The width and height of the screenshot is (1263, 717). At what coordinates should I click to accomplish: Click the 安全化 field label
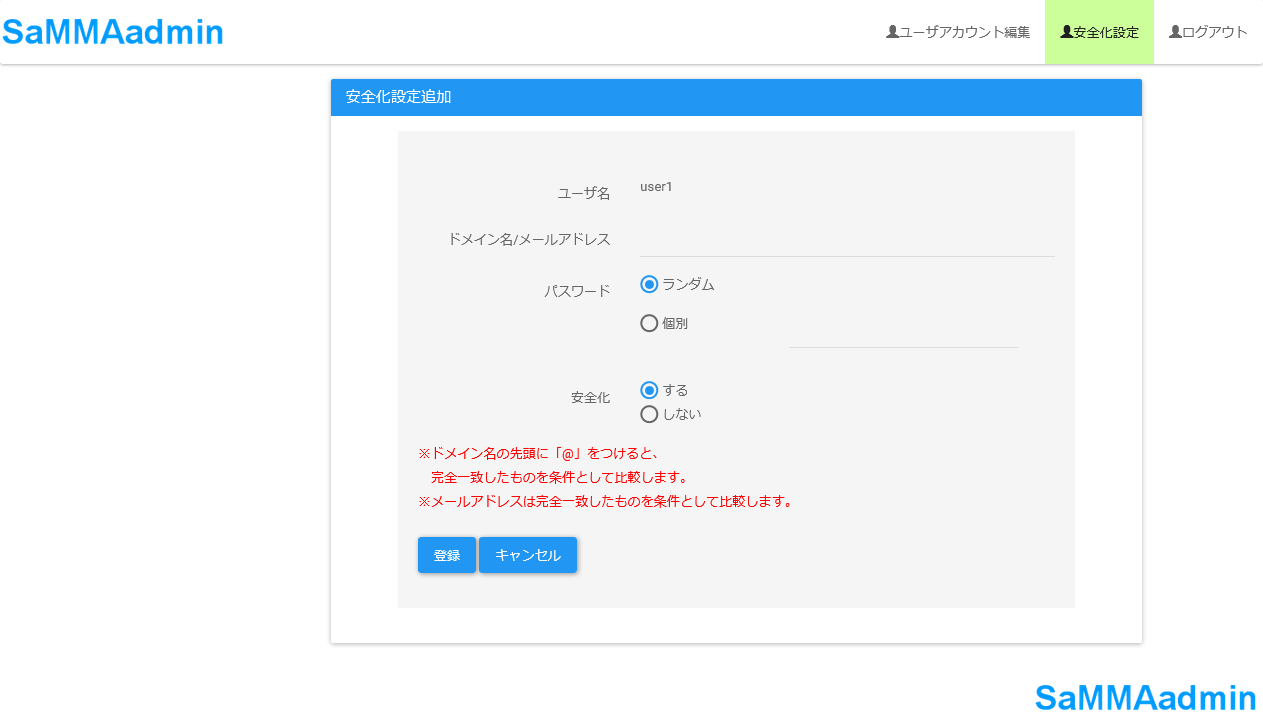[591, 397]
